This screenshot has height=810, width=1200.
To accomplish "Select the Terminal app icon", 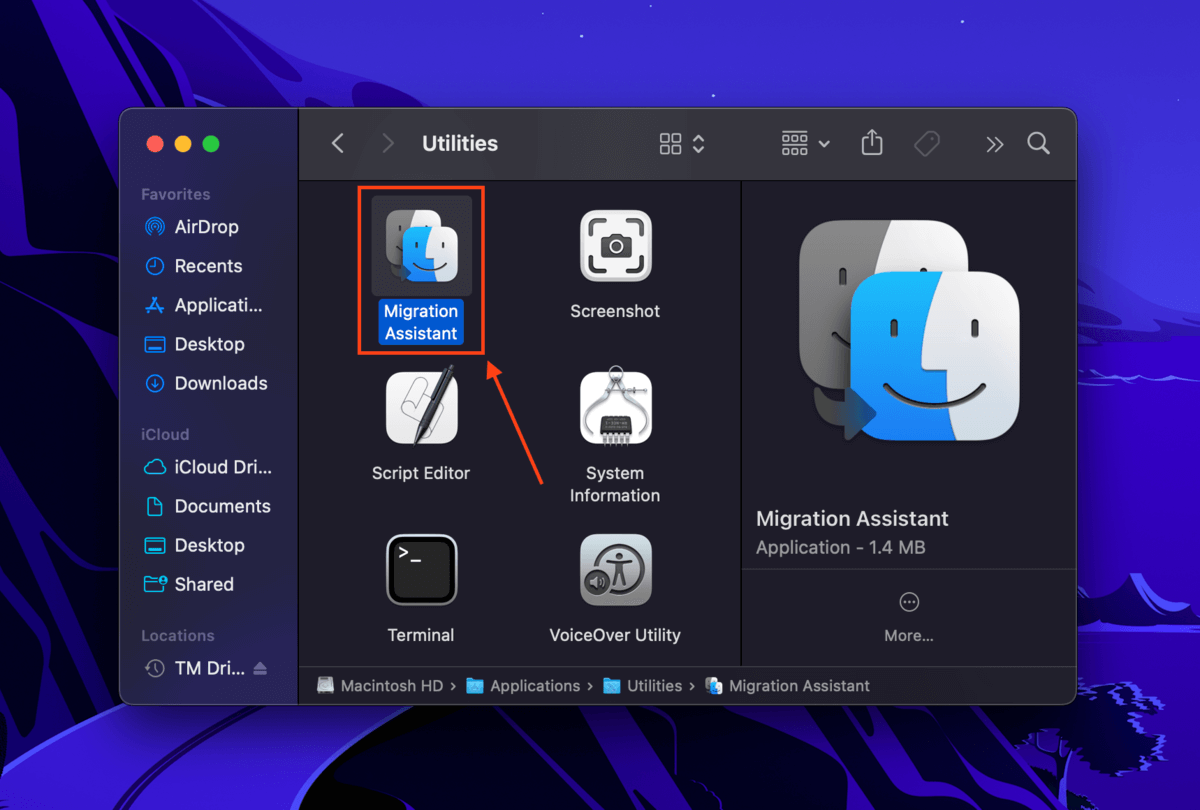I will [421, 570].
